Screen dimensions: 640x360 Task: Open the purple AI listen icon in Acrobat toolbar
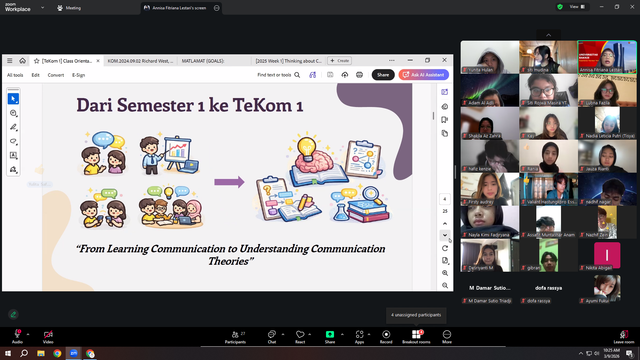click(313, 75)
